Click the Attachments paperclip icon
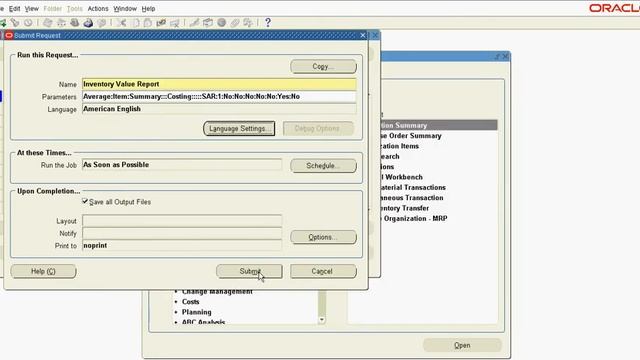This screenshot has width=640, height=360. pos(235,23)
